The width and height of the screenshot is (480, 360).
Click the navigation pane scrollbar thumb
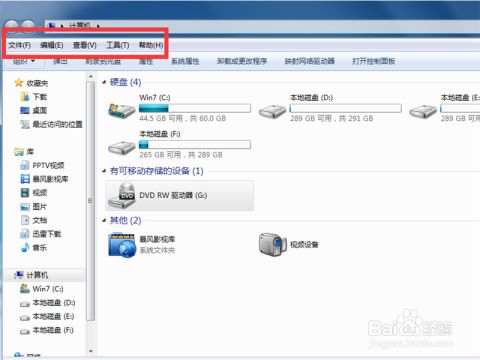point(90,201)
